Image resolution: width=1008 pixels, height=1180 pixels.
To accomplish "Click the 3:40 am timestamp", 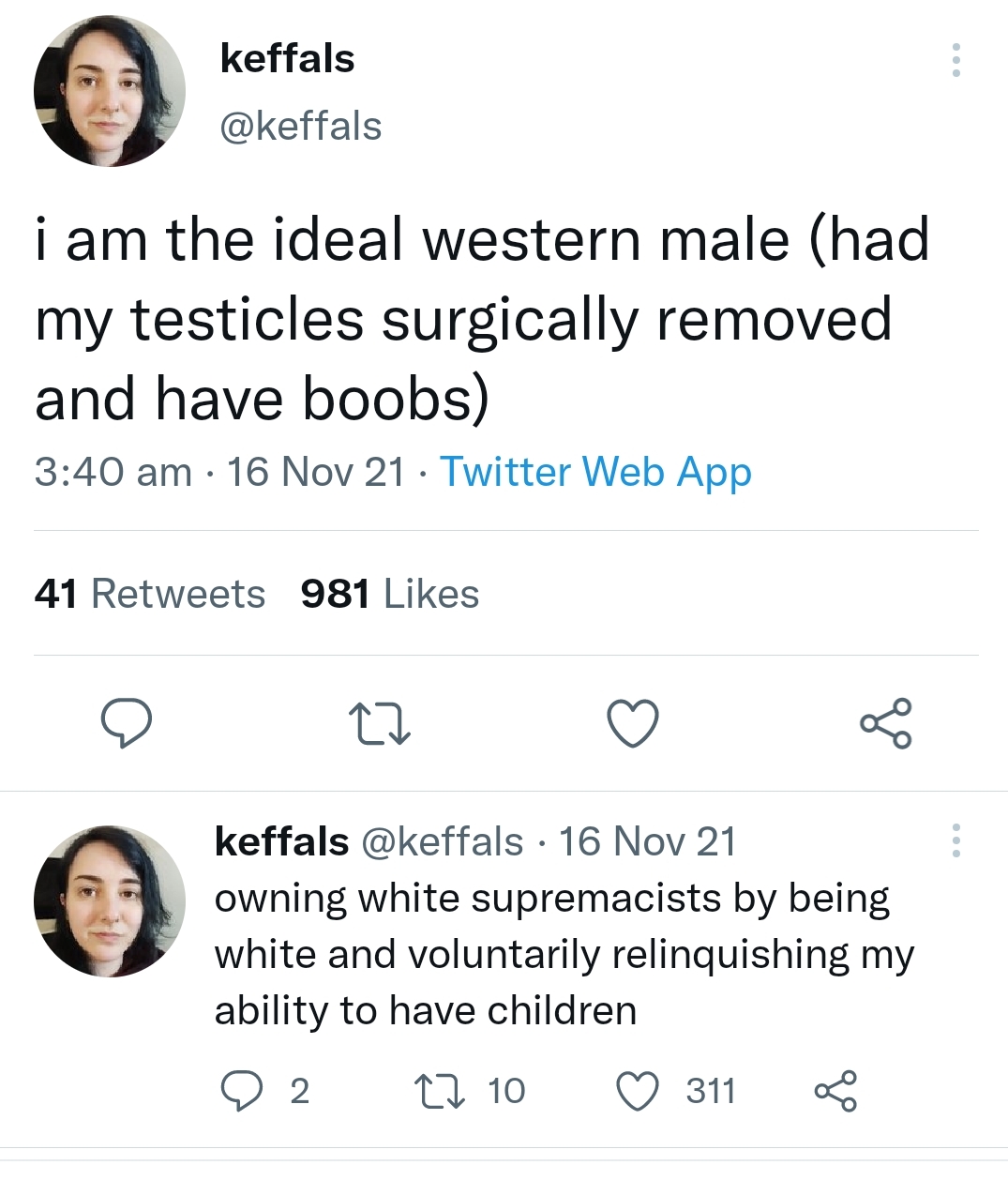I will (113, 472).
